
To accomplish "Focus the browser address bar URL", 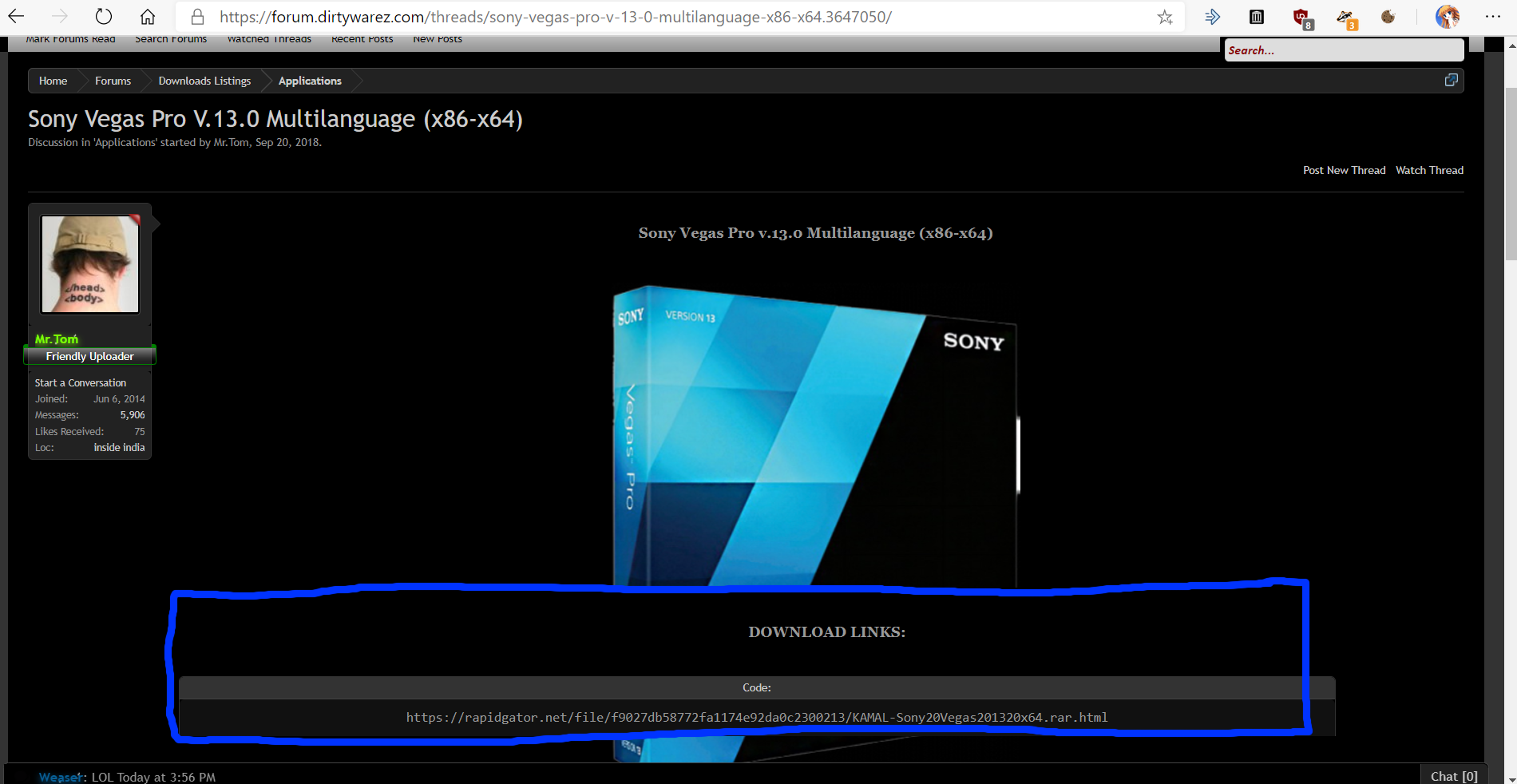I will (555, 17).
